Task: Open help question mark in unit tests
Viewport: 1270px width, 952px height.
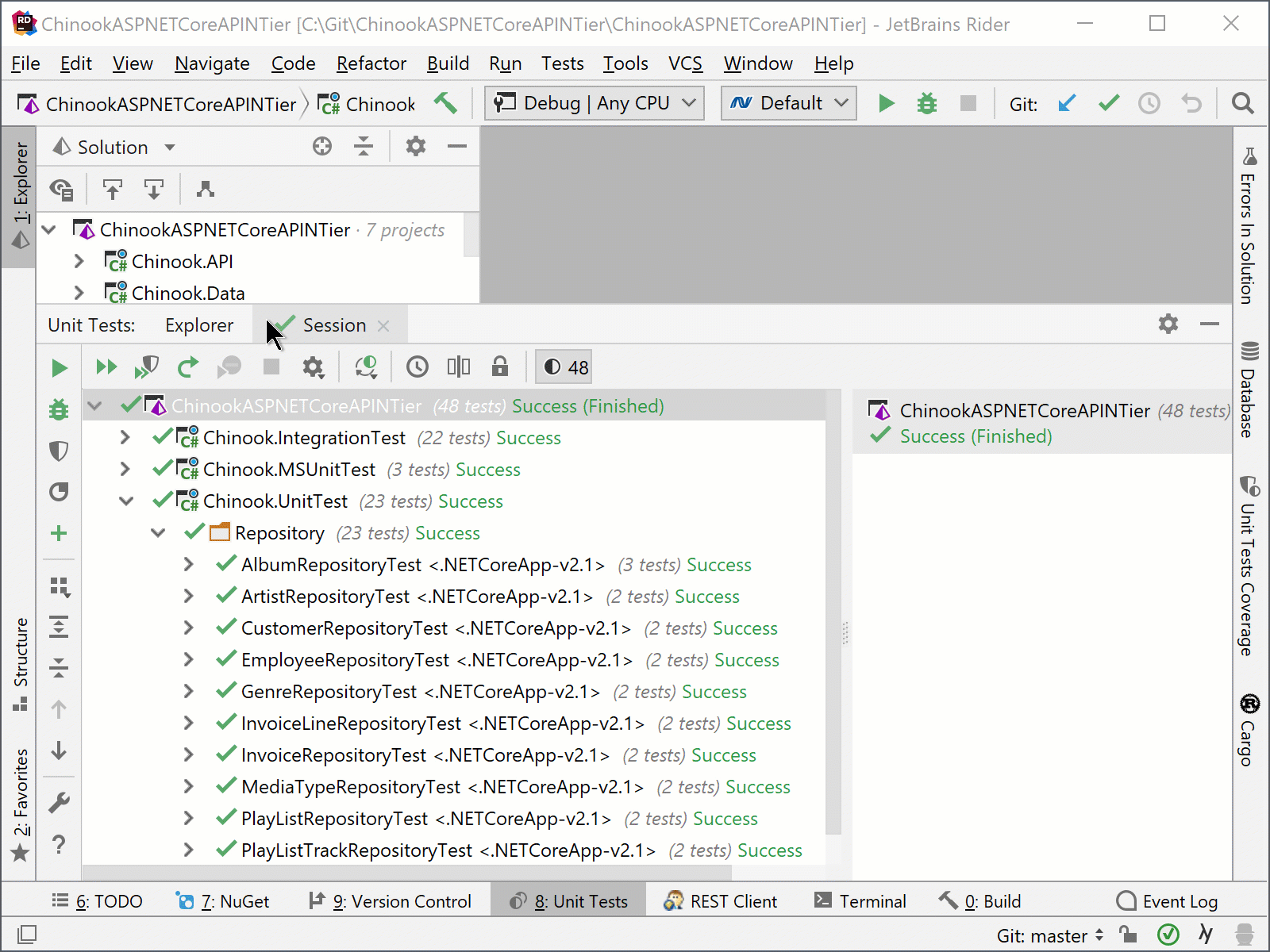Action: coord(59,844)
